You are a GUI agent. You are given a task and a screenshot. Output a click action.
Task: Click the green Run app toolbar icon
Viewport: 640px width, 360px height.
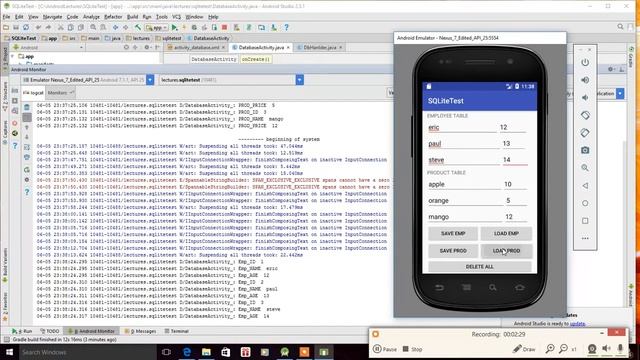[x=175, y=27]
